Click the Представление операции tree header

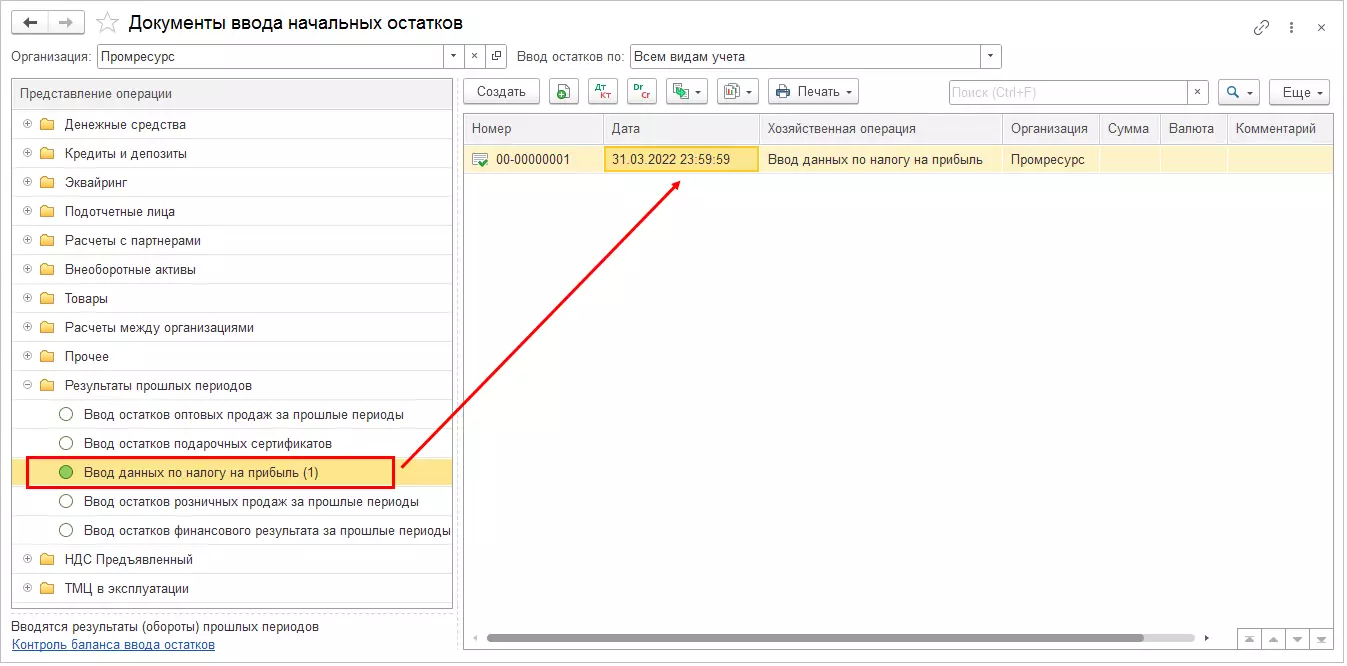coord(232,94)
